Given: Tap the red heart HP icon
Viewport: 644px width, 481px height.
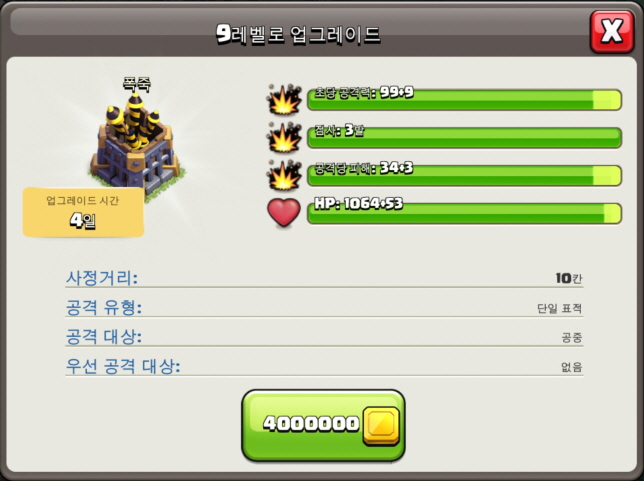Looking at the screenshot, I should point(283,212).
